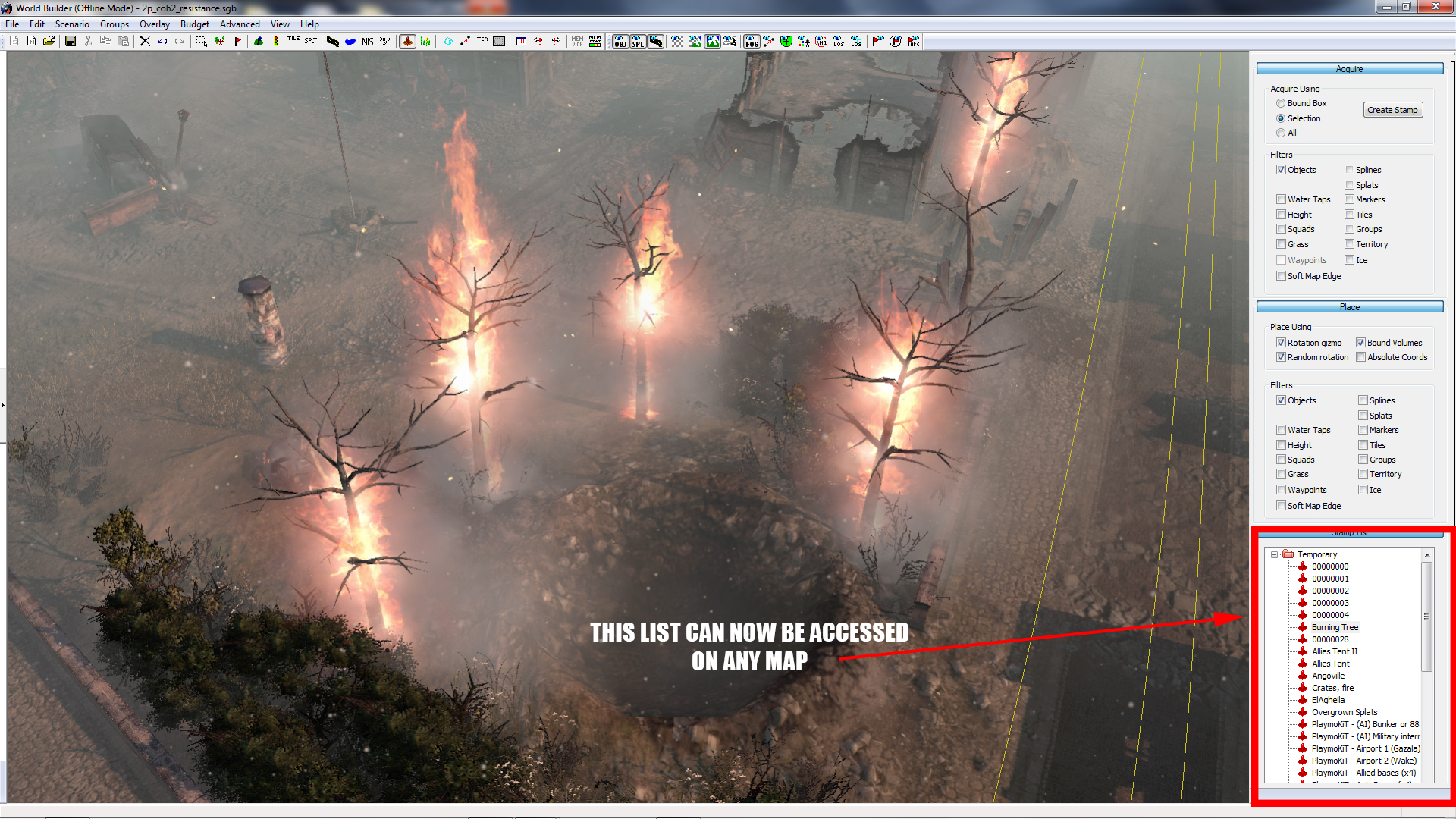Image resolution: width=1456 pixels, height=819 pixels.
Task: Select the Bound Box radio button
Action: pos(1281,103)
